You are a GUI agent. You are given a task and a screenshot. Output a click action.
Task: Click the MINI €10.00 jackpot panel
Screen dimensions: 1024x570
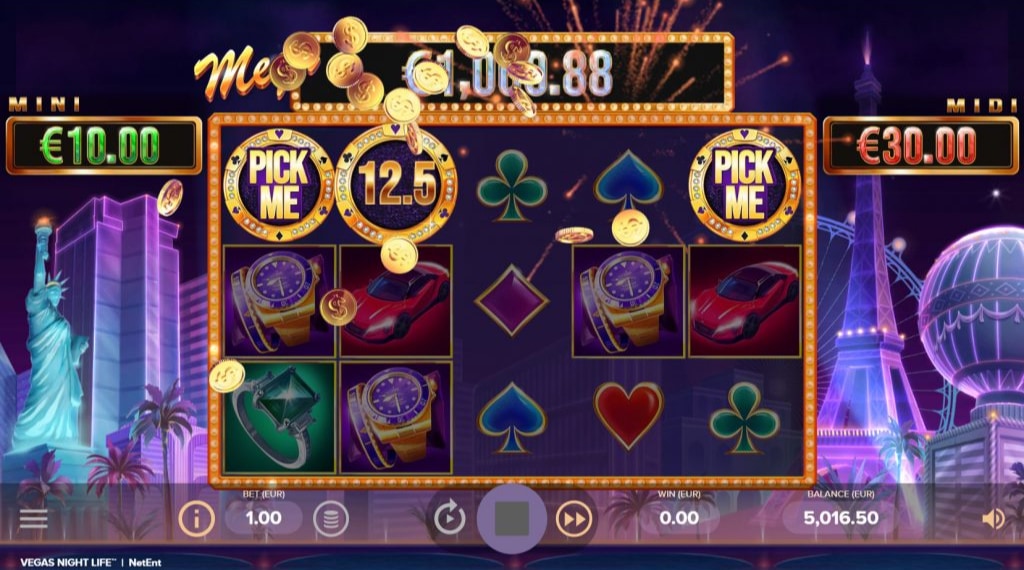pos(104,145)
